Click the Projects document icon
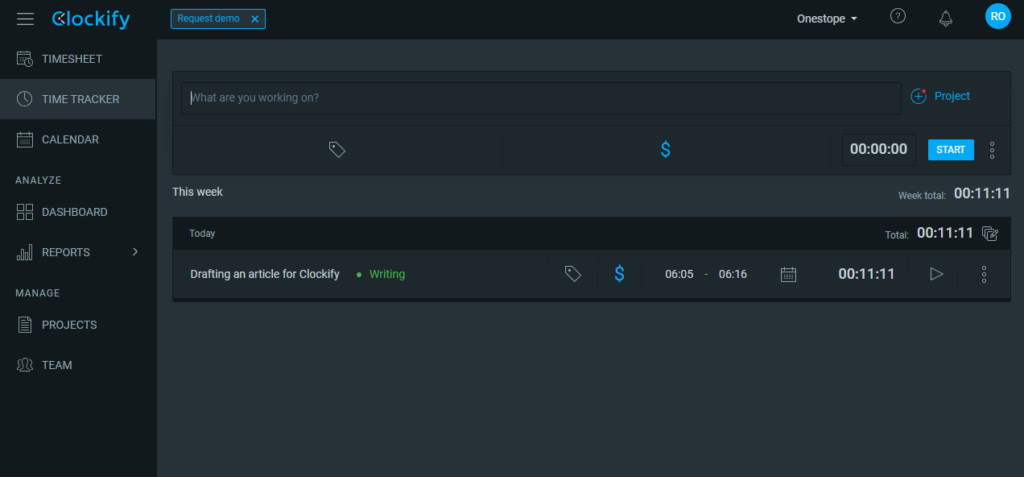The height and width of the screenshot is (477, 1024). [25, 325]
